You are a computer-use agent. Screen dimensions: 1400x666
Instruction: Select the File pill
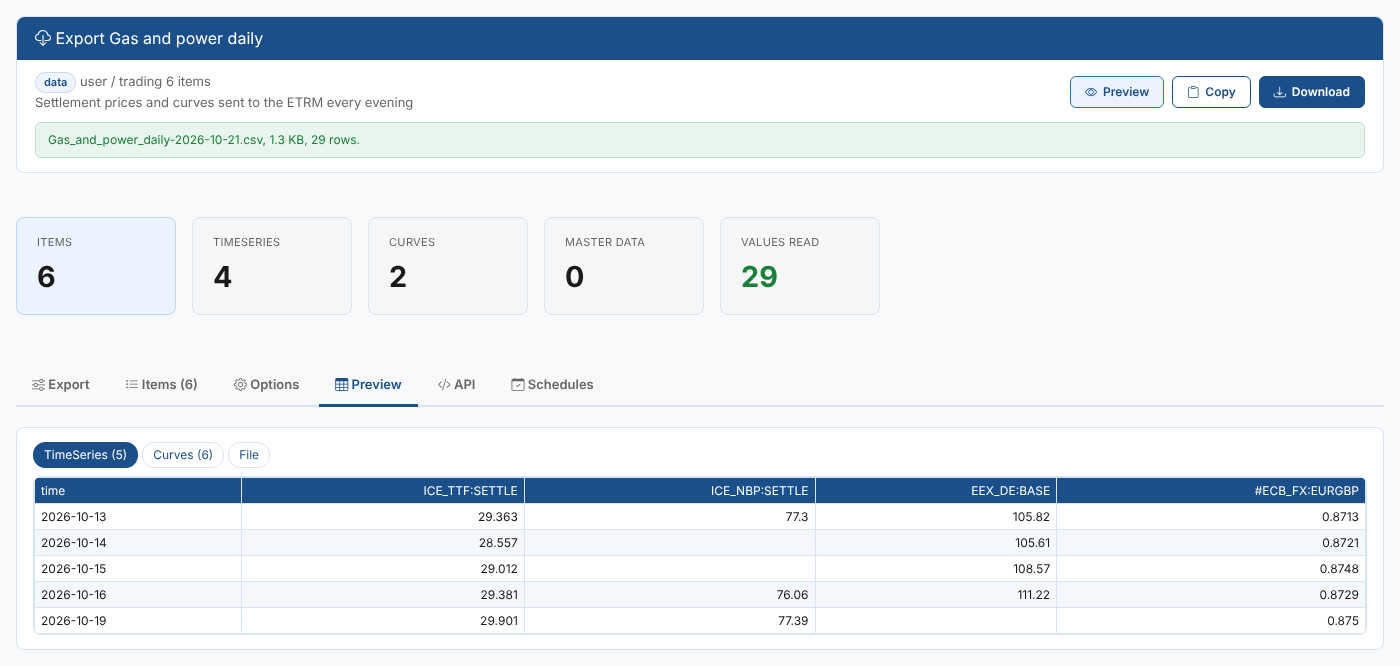(249, 455)
